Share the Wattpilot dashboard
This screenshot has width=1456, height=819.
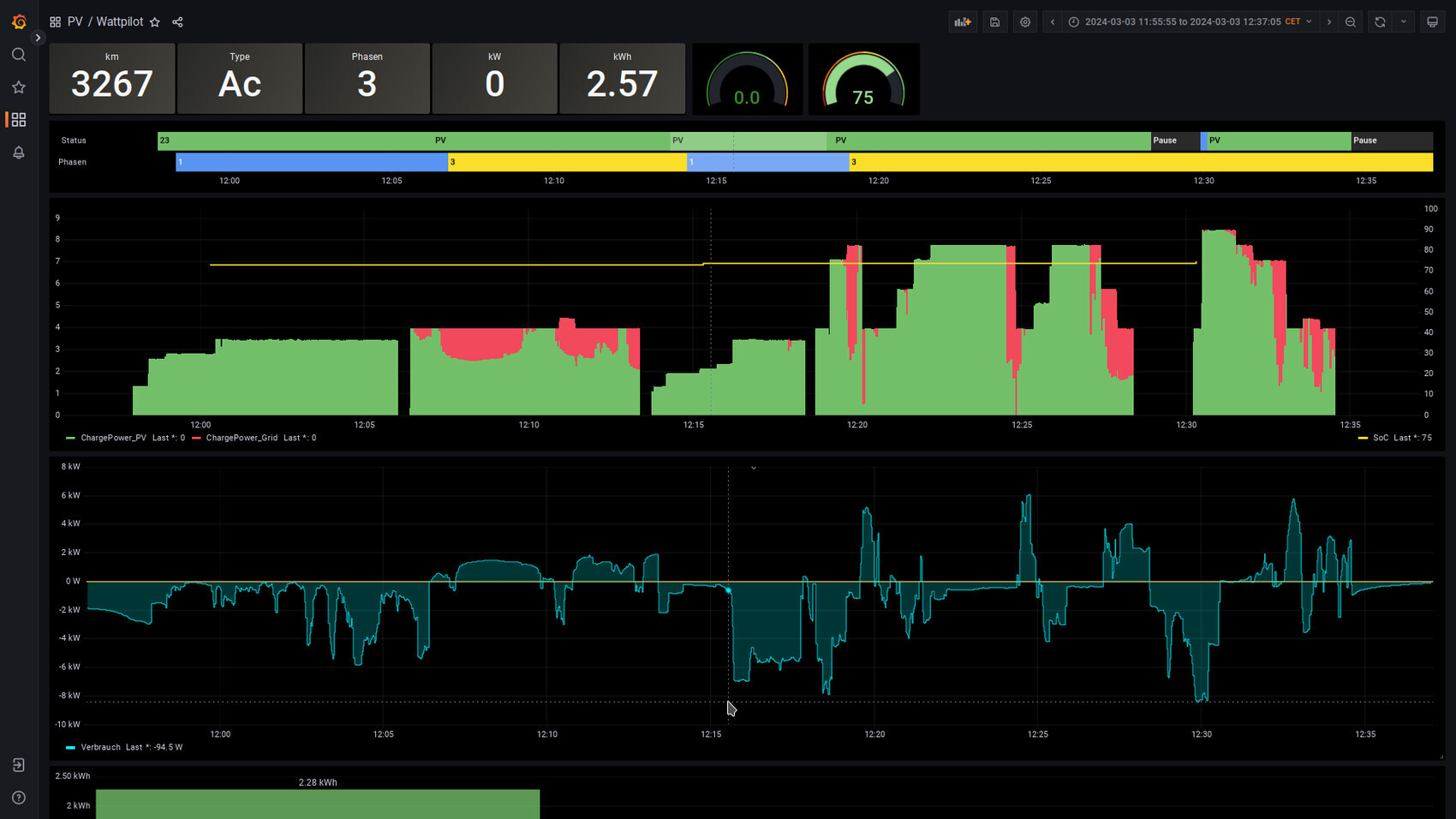[x=177, y=22]
